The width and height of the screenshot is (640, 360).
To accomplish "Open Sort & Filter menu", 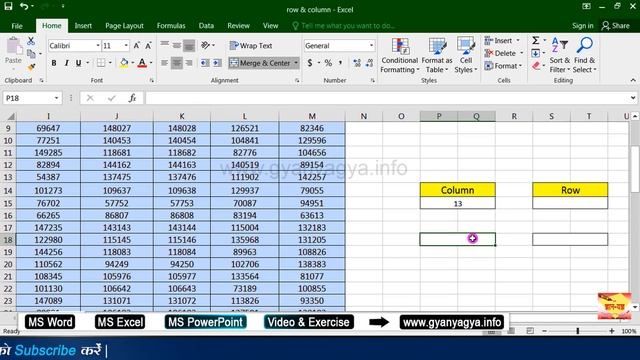I will [560, 56].
